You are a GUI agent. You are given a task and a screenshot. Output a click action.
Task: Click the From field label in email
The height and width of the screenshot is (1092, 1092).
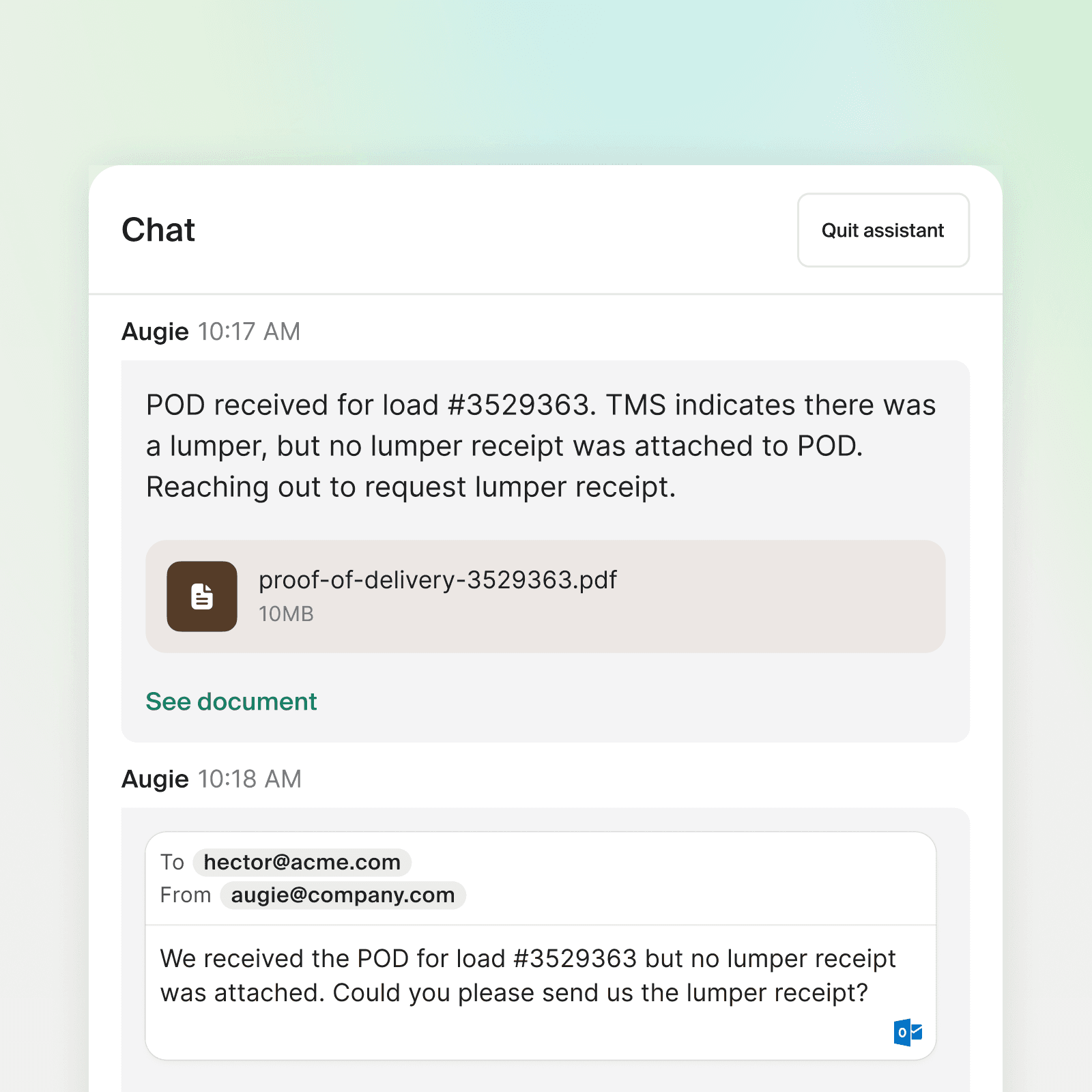(186, 895)
